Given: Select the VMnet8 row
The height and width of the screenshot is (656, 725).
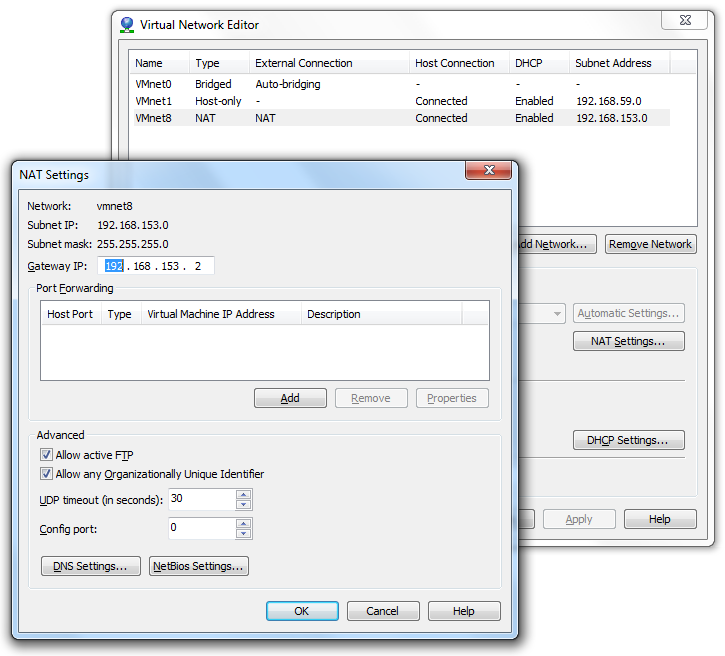Looking at the screenshot, I should point(400,118).
